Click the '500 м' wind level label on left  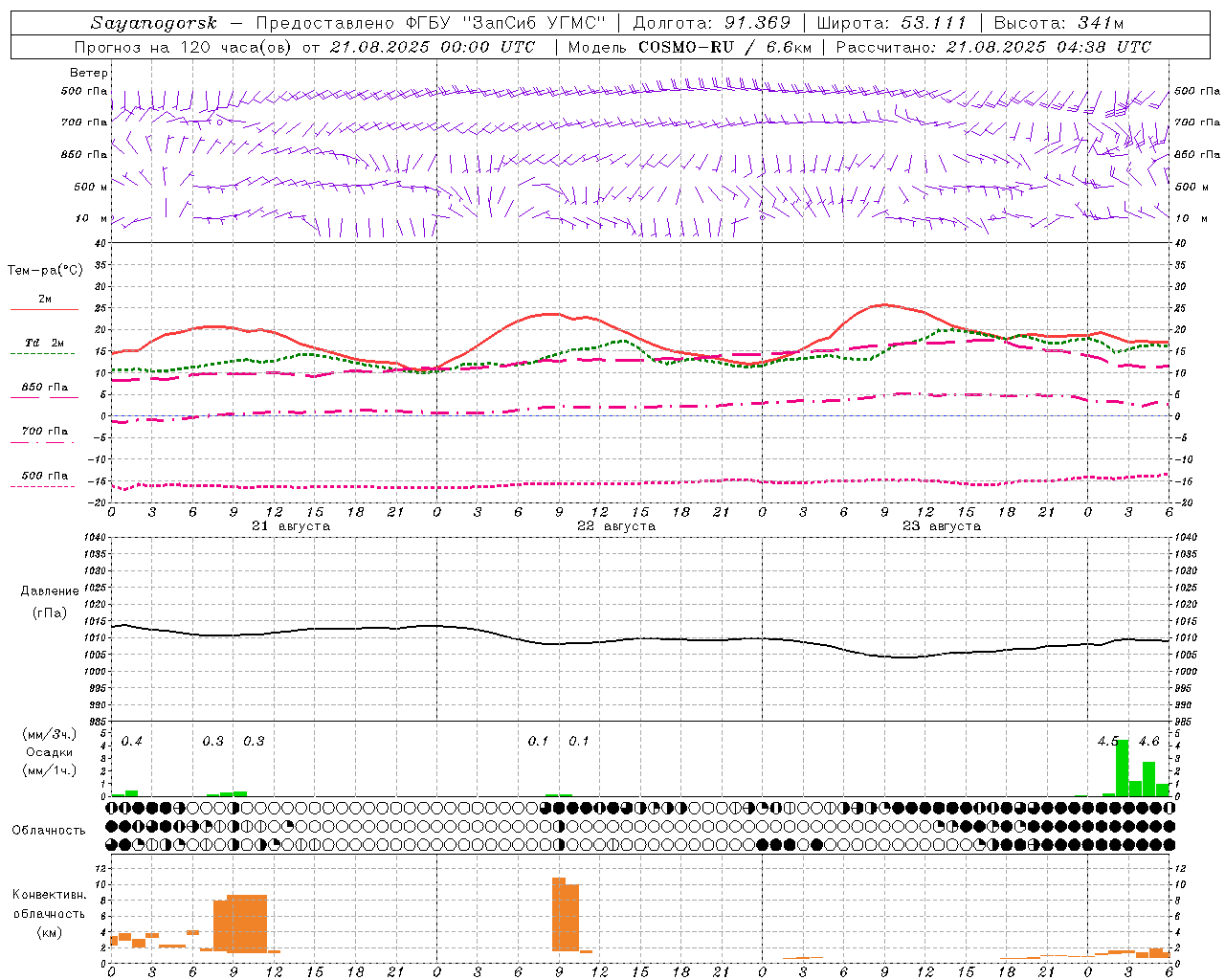91,187
